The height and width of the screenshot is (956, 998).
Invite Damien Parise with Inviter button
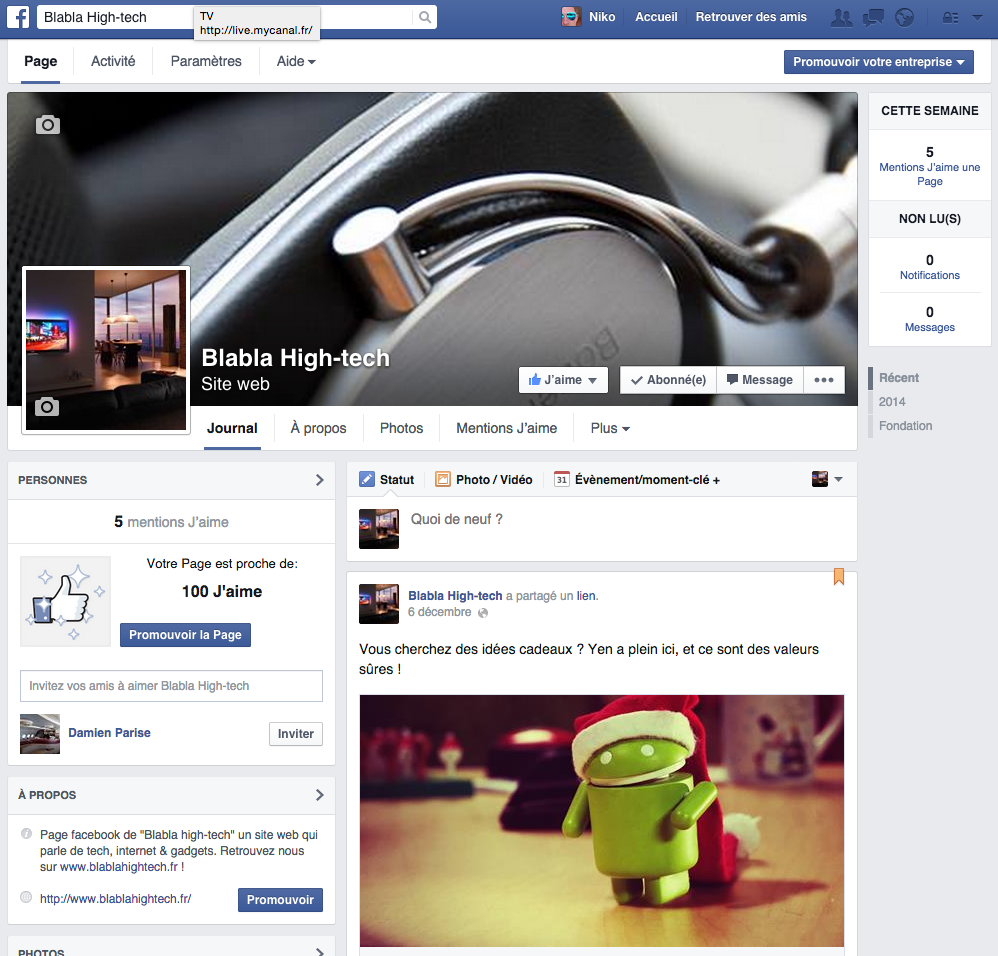click(x=296, y=734)
